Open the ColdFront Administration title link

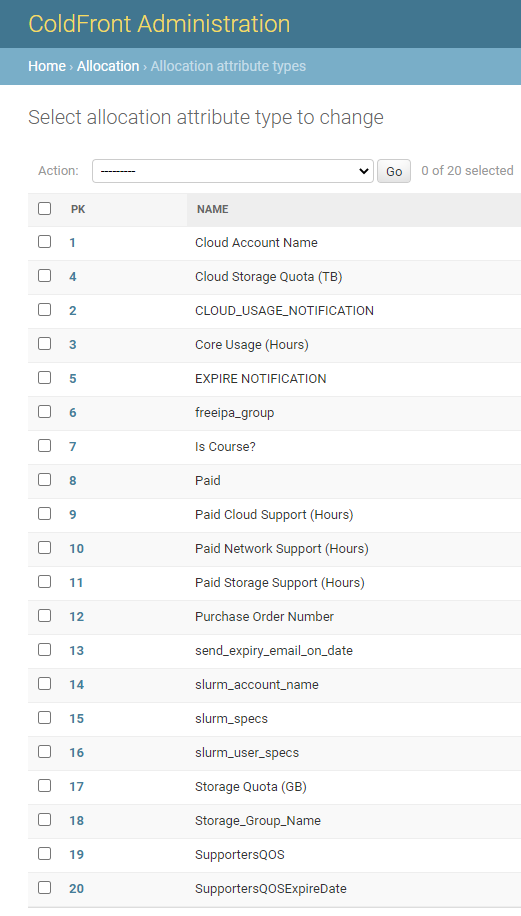[x=159, y=24]
